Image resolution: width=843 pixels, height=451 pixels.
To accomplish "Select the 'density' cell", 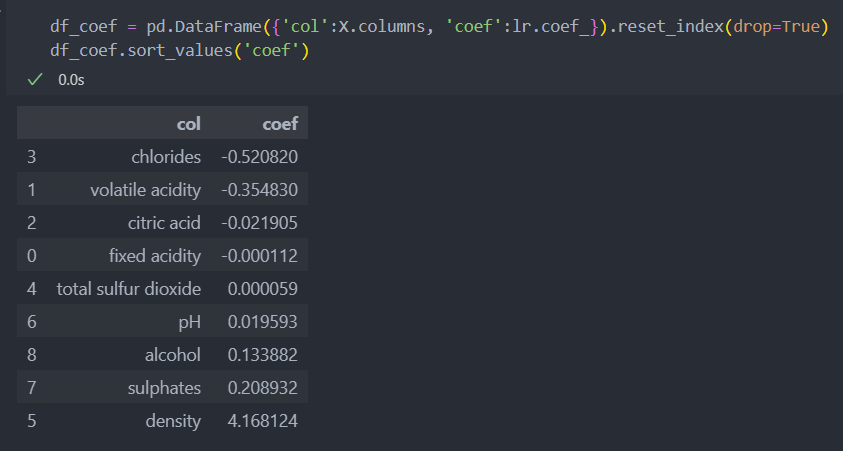I will point(173,421).
